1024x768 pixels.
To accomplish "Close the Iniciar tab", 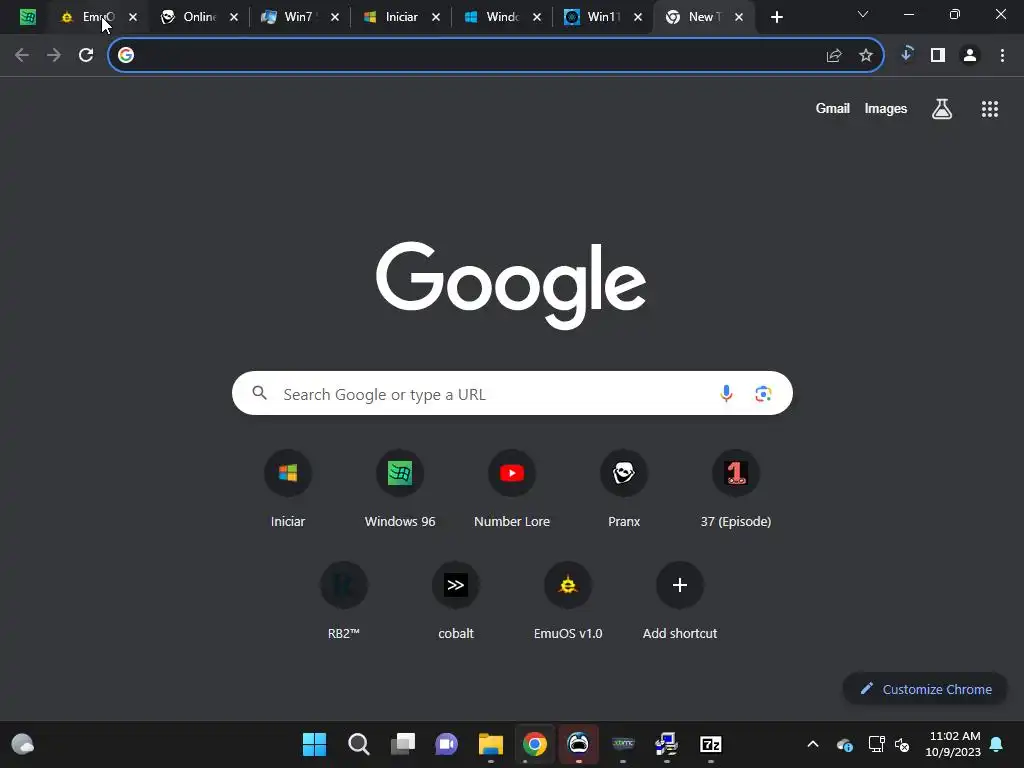I will (x=436, y=18).
